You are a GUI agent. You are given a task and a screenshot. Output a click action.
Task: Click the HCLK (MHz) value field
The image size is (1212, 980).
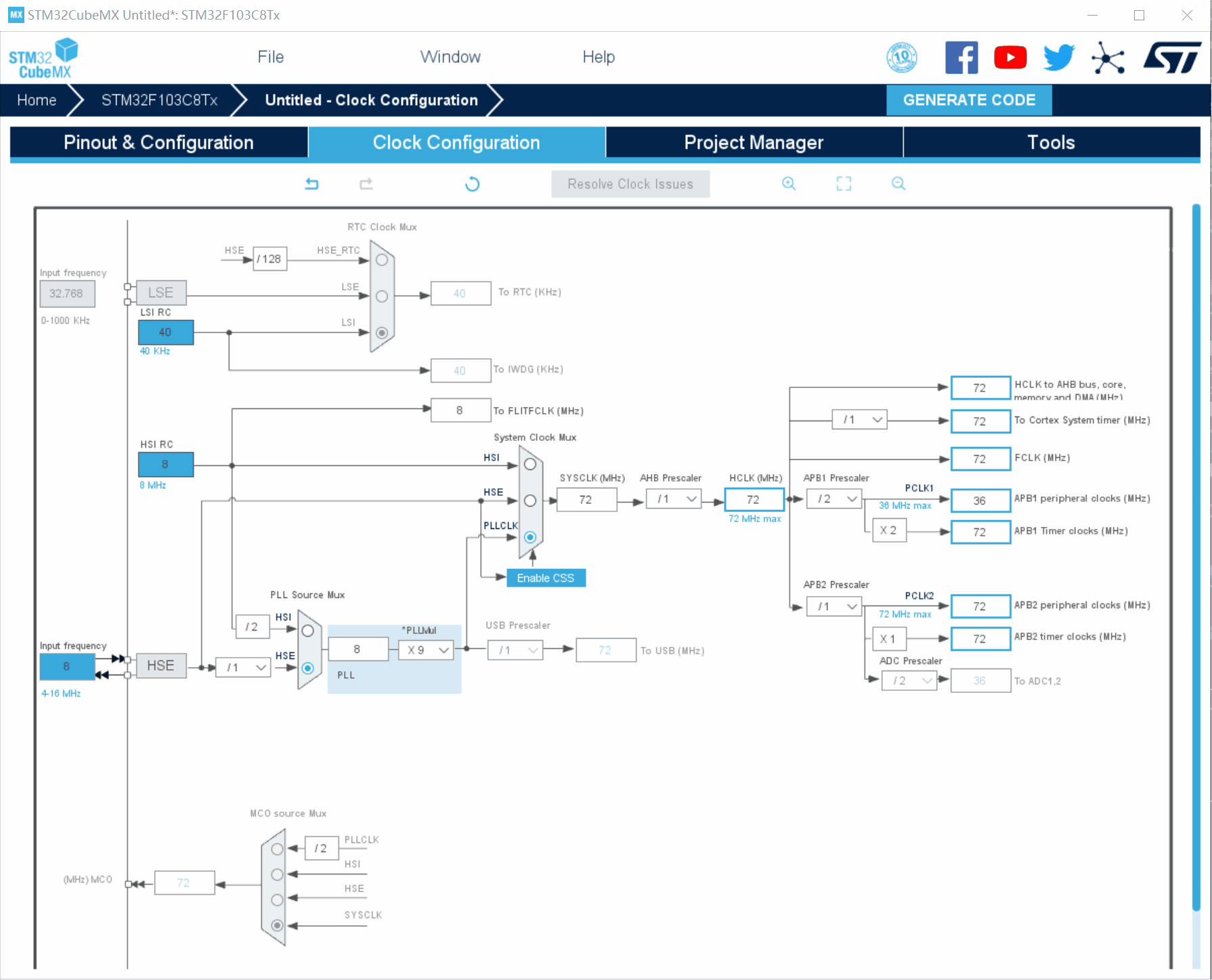coord(754,499)
